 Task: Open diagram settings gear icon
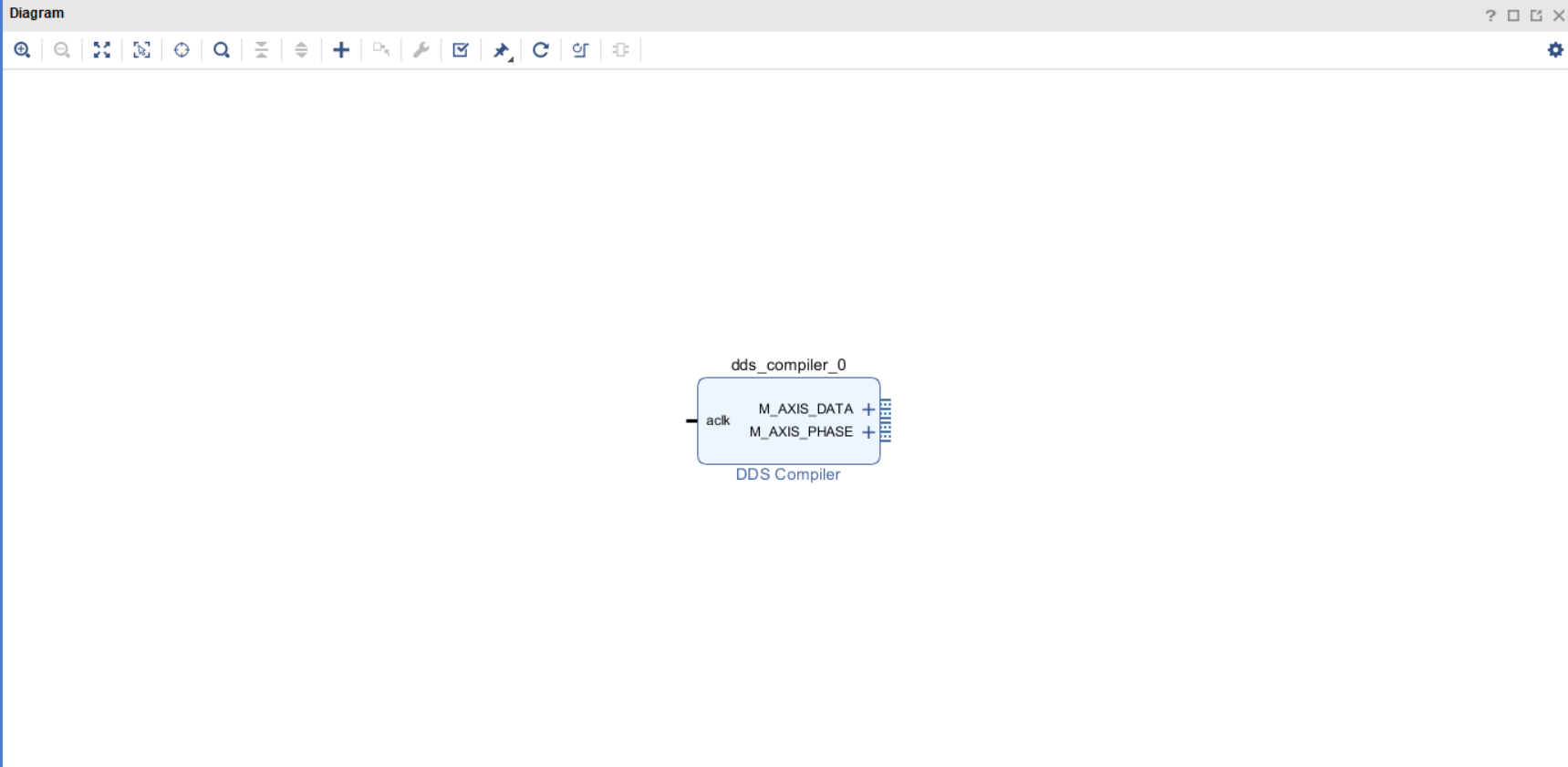pos(1555,50)
